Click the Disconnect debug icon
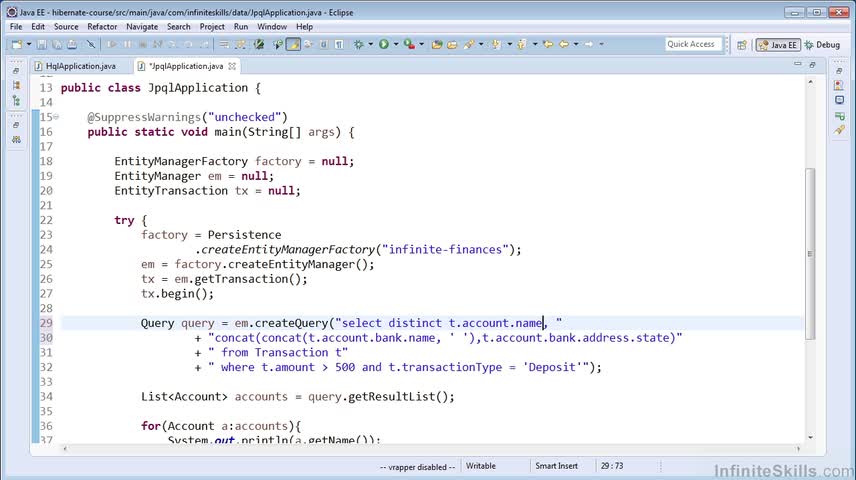 [157, 44]
